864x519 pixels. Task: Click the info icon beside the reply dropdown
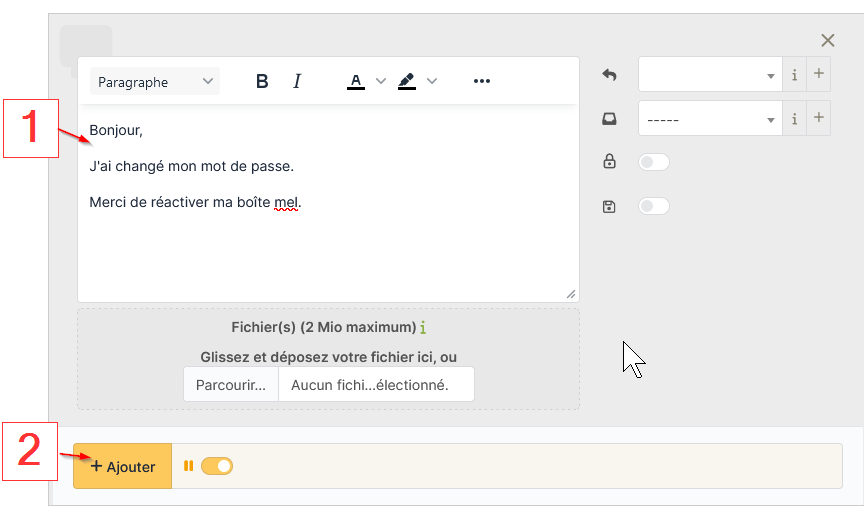click(x=794, y=75)
